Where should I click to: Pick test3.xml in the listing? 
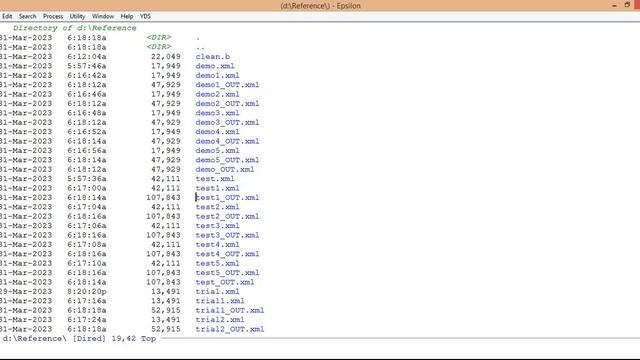(218, 226)
